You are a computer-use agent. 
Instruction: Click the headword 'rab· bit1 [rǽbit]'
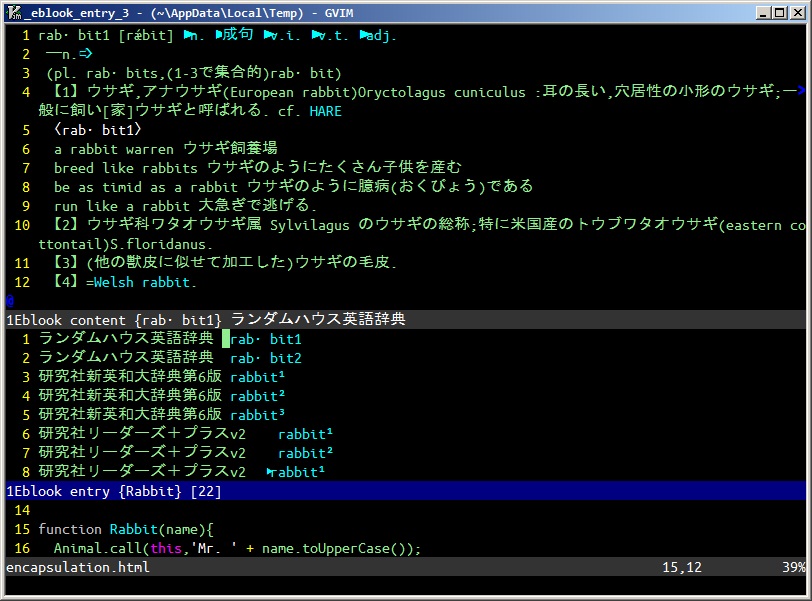tap(106, 35)
